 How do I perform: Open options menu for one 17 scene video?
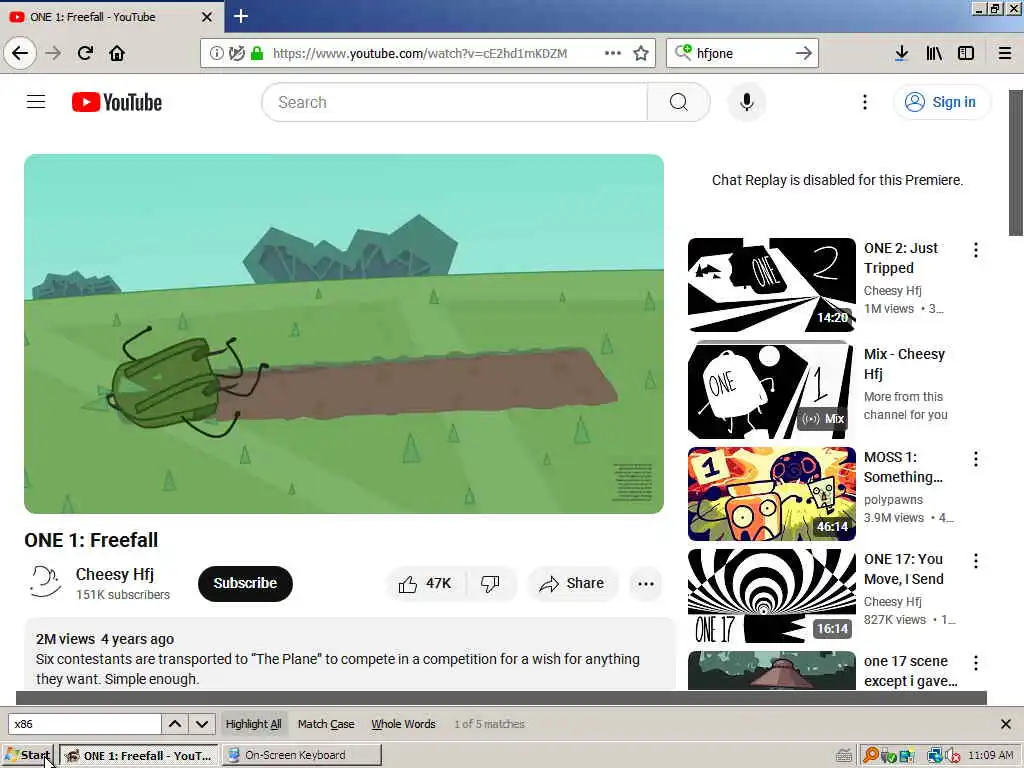tap(976, 663)
